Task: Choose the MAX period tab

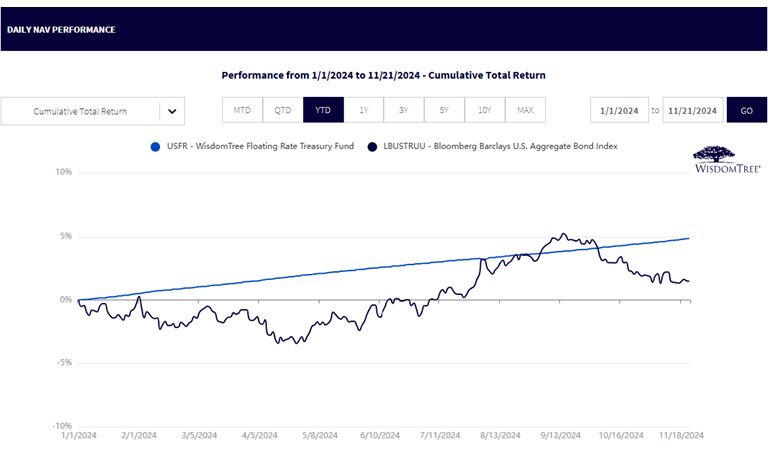Action: click(525, 110)
